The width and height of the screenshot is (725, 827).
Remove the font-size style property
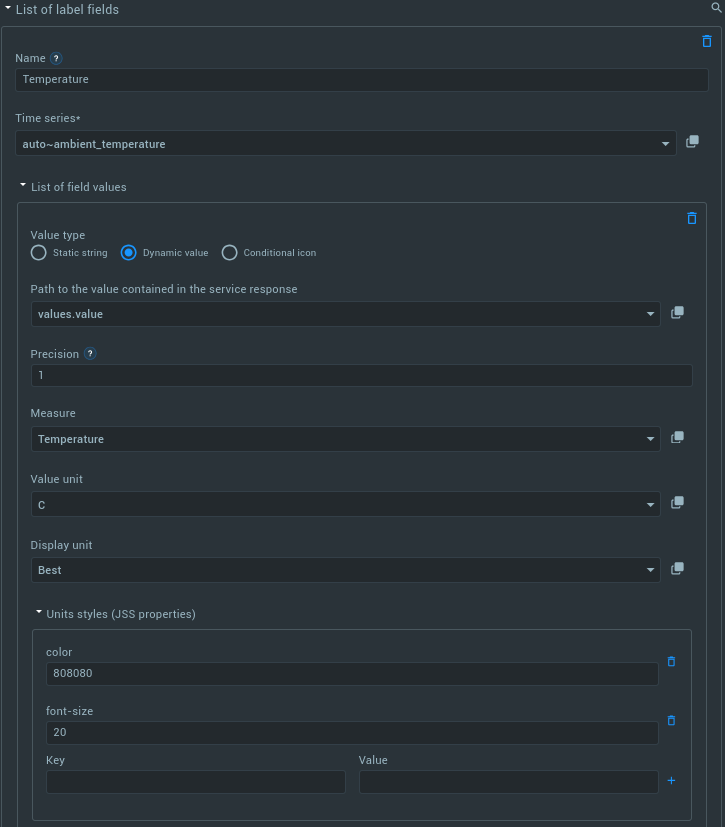click(671, 720)
